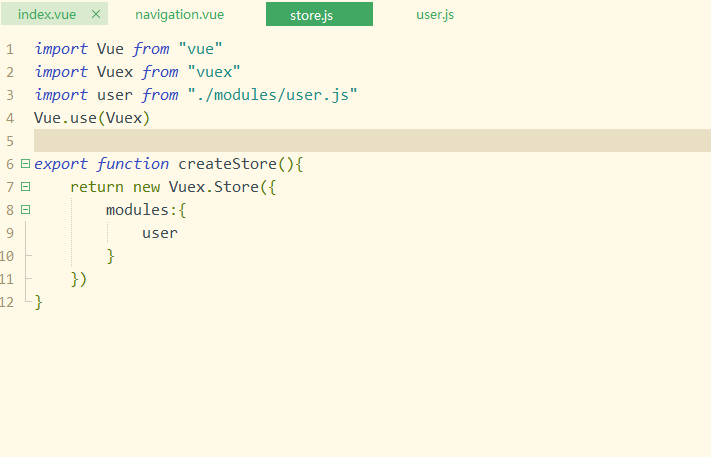Switch to the user.js tab
The image size is (711, 457).
435,15
